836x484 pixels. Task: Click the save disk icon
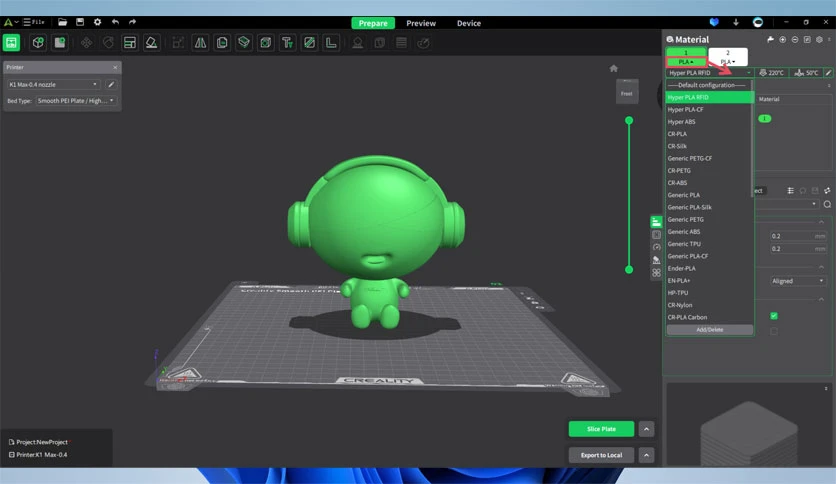(80, 22)
